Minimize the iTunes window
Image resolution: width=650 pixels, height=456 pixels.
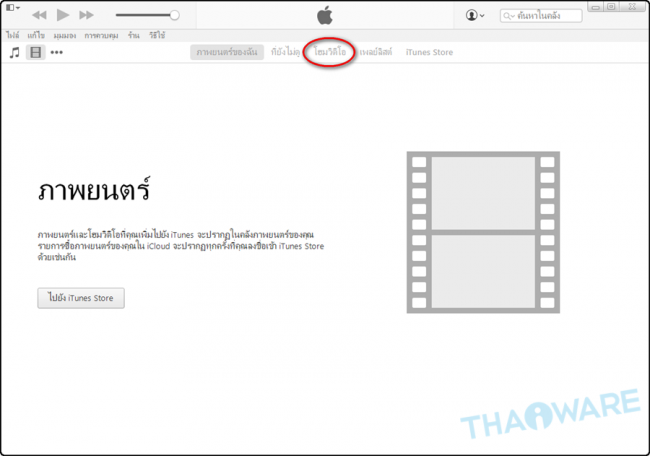596,7
